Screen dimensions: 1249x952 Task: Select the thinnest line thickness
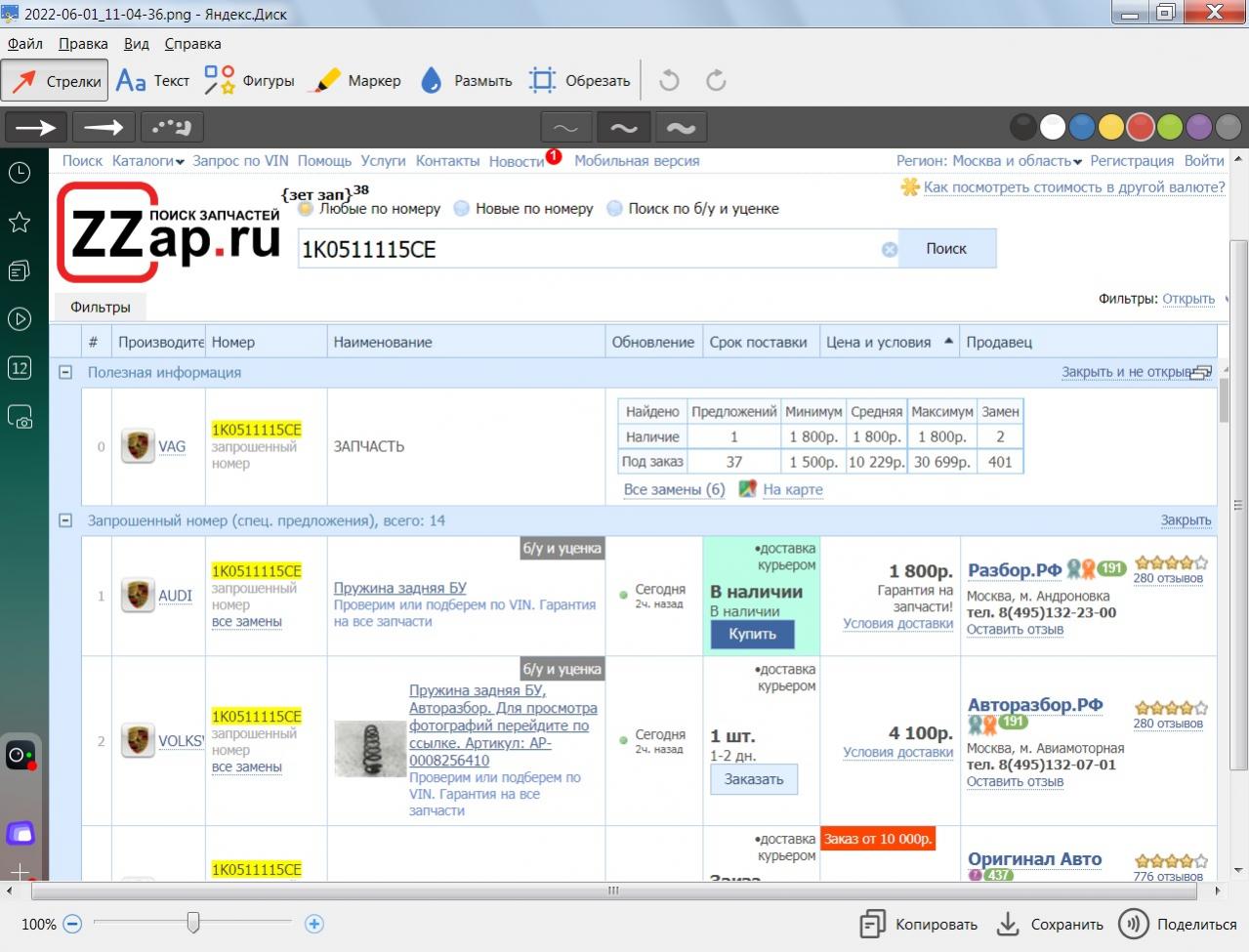565,128
